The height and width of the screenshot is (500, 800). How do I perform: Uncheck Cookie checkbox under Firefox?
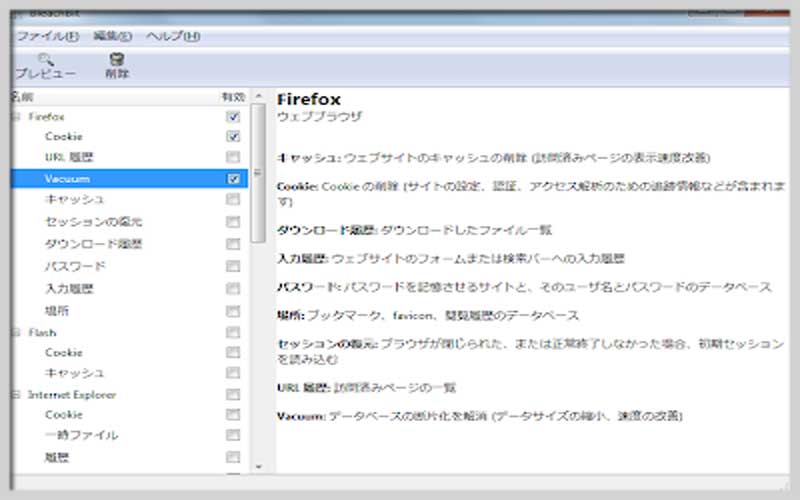click(233, 137)
